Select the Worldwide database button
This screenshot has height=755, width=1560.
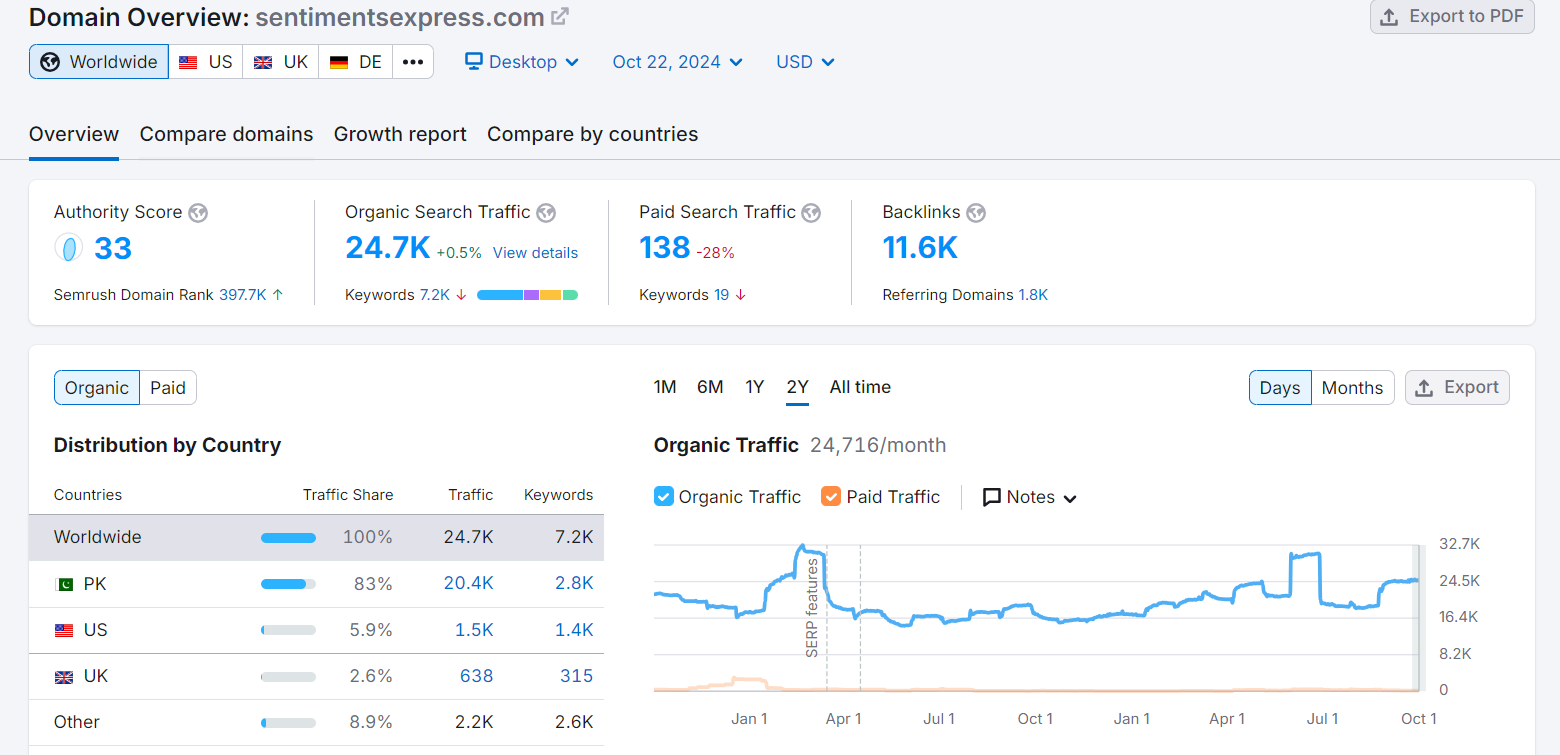(99, 61)
